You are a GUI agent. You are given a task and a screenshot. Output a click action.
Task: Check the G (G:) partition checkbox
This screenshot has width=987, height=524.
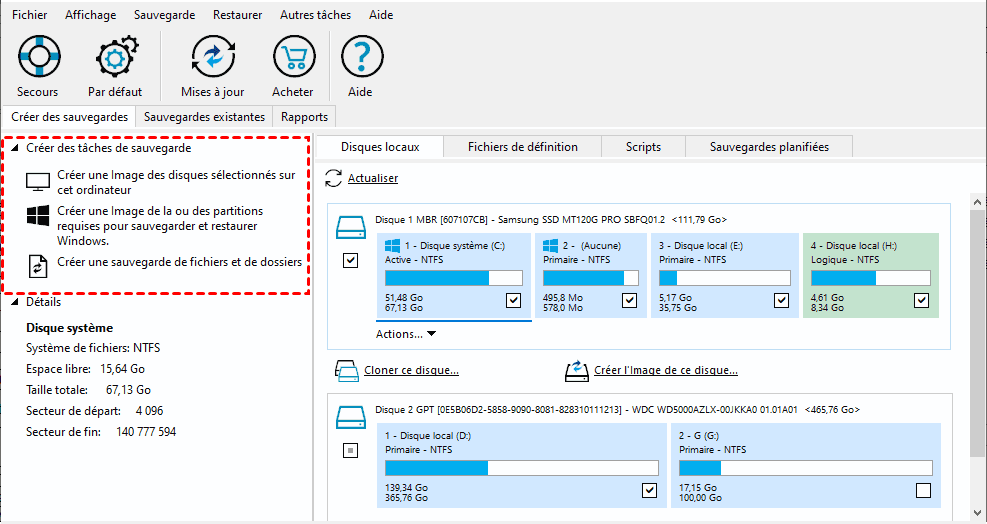point(922,490)
